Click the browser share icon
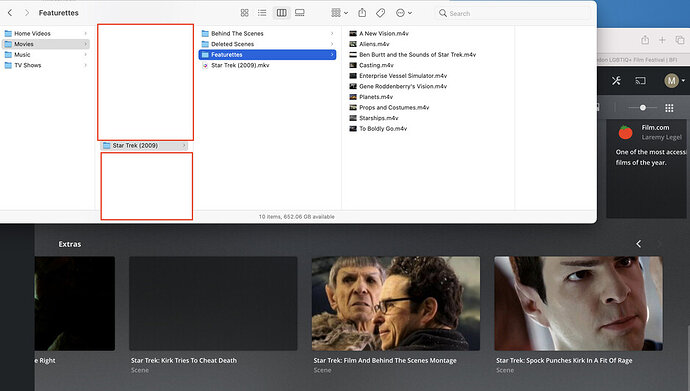Screen dimensions: 690x391 tap(645, 40)
